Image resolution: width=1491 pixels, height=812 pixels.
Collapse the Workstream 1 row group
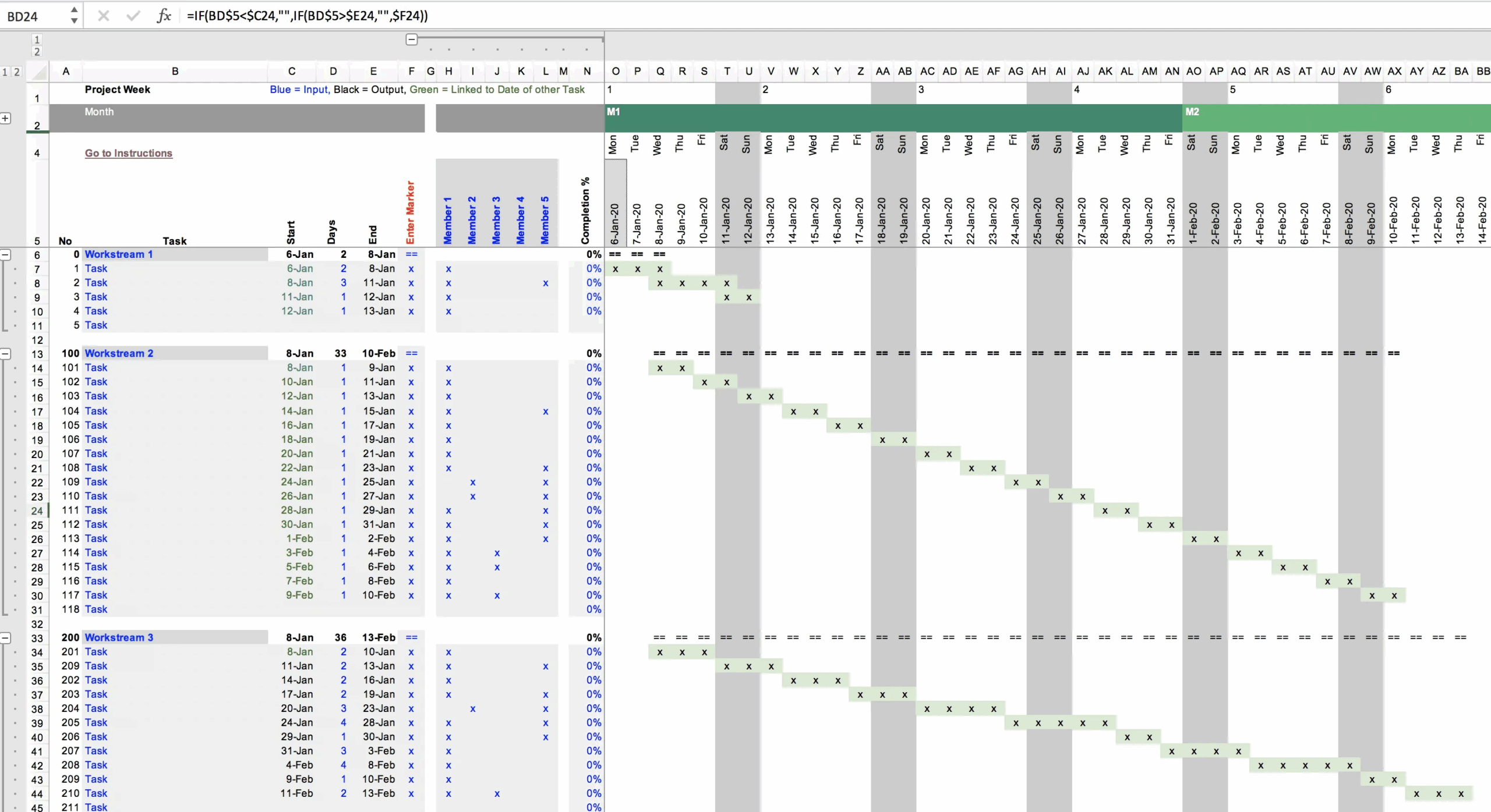pos(6,255)
